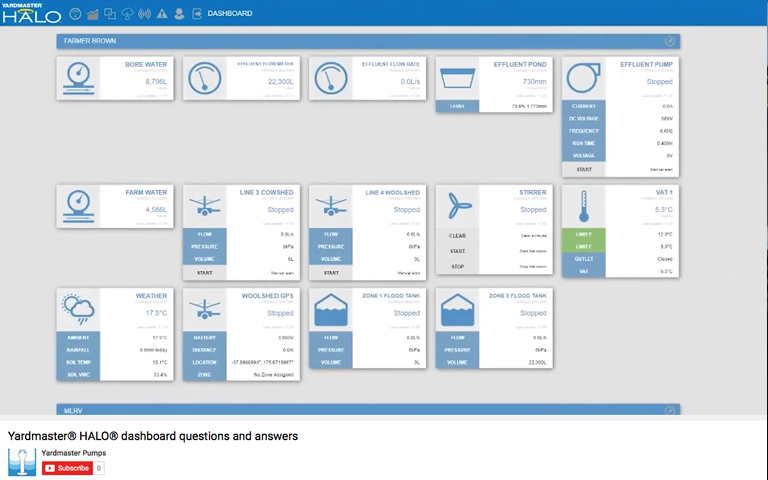Click the wireless signal icon in header
The image size is (768, 480).
pyautogui.click(x=144, y=14)
